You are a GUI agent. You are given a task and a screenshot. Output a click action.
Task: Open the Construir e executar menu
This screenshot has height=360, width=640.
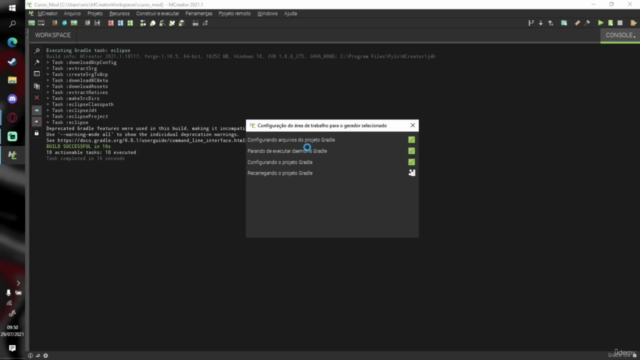[158, 13]
